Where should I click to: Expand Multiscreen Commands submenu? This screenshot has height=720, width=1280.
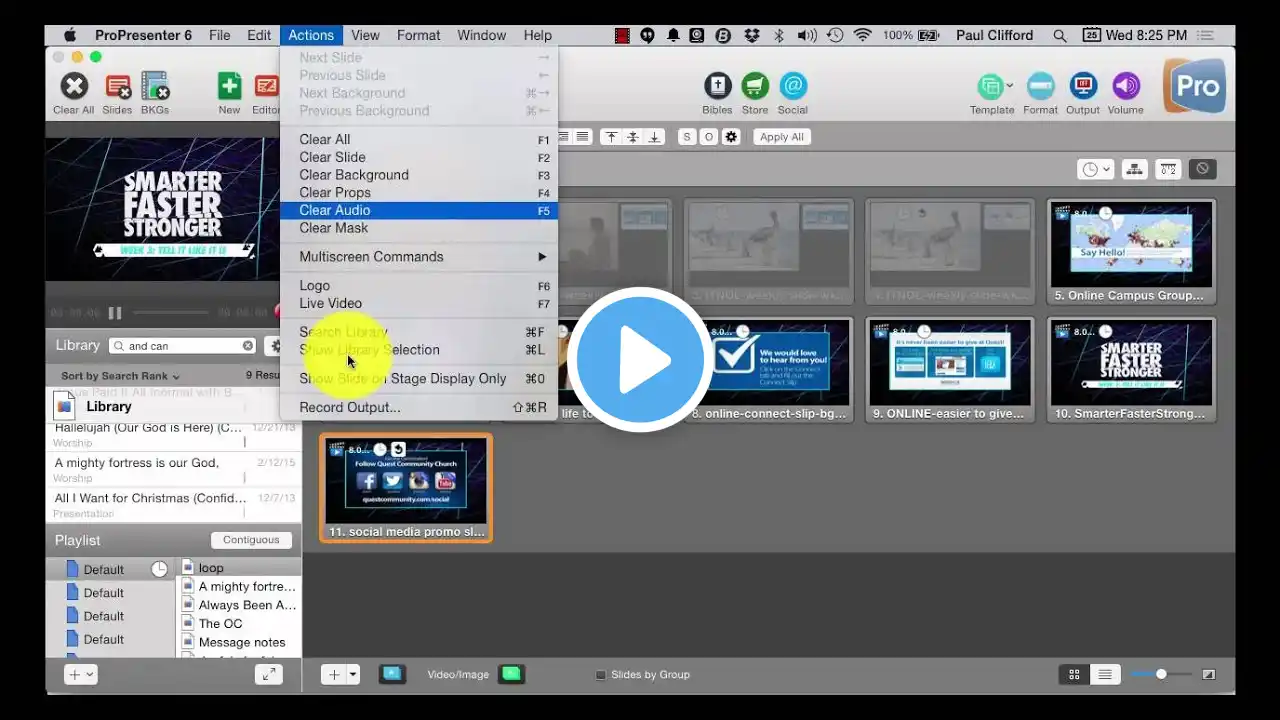419,257
